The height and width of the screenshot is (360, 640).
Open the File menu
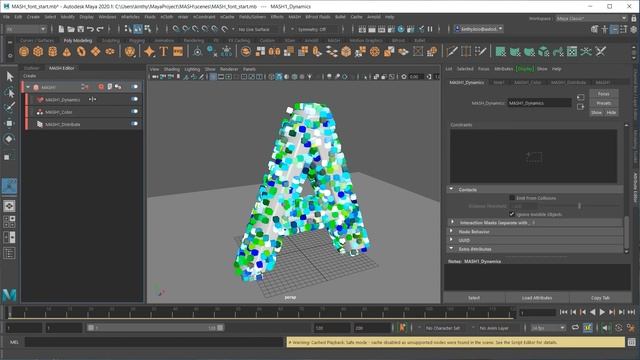pyautogui.click(x=7, y=17)
